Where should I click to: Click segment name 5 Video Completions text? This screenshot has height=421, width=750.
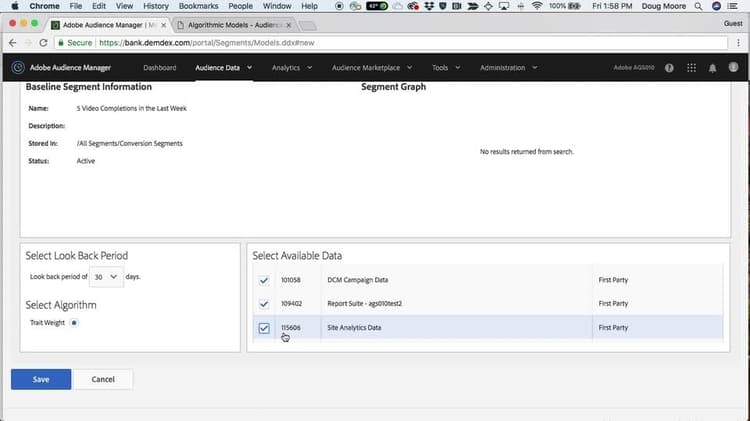[x=132, y=109]
